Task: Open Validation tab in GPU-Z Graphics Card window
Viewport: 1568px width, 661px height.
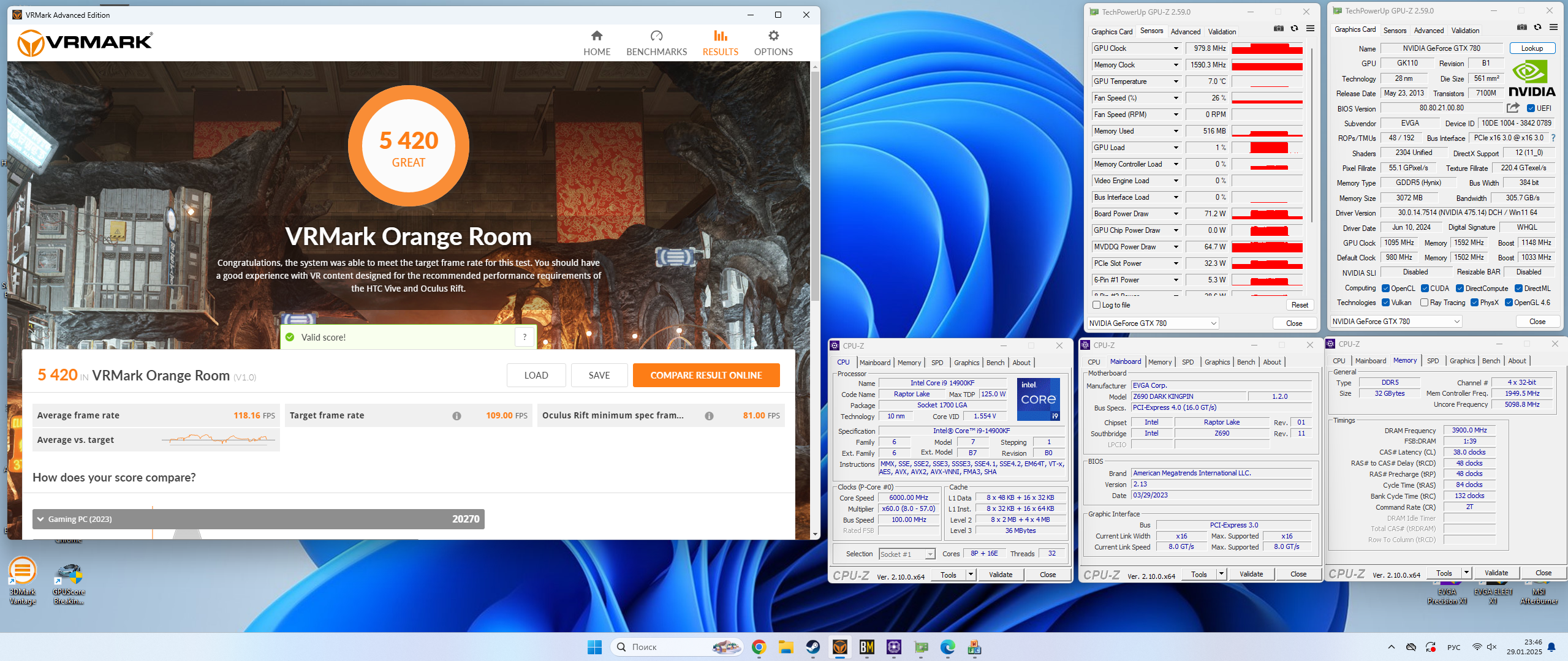Action: [1465, 31]
